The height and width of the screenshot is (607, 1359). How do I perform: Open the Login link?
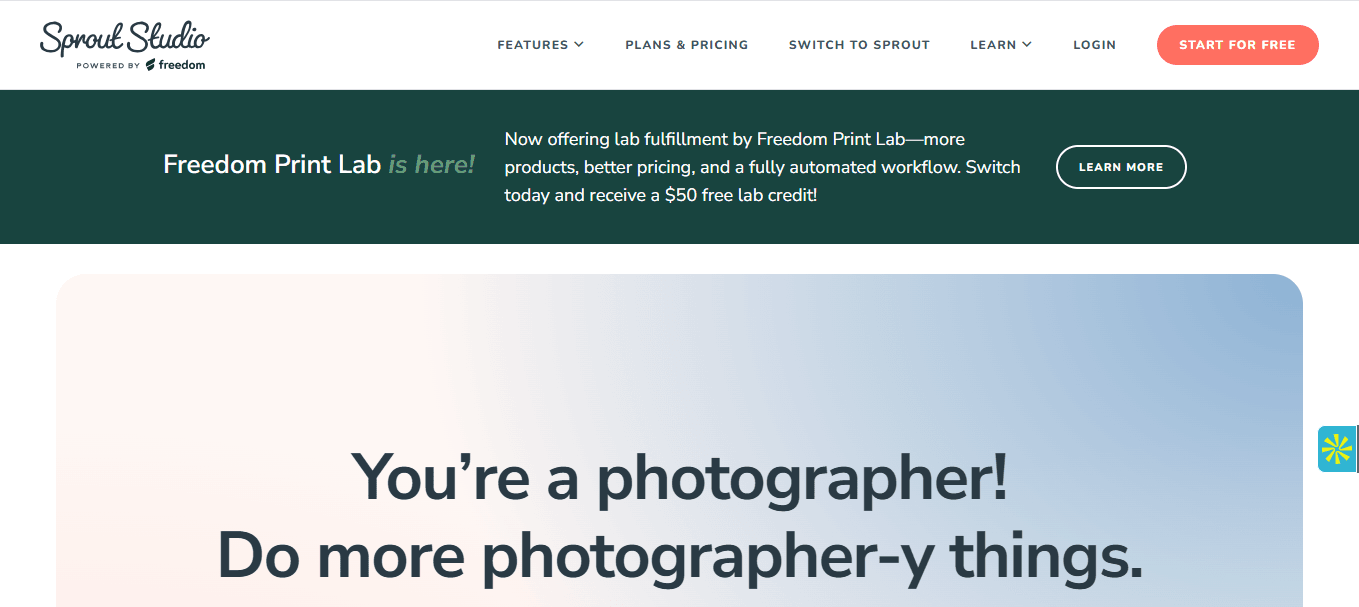1094,45
